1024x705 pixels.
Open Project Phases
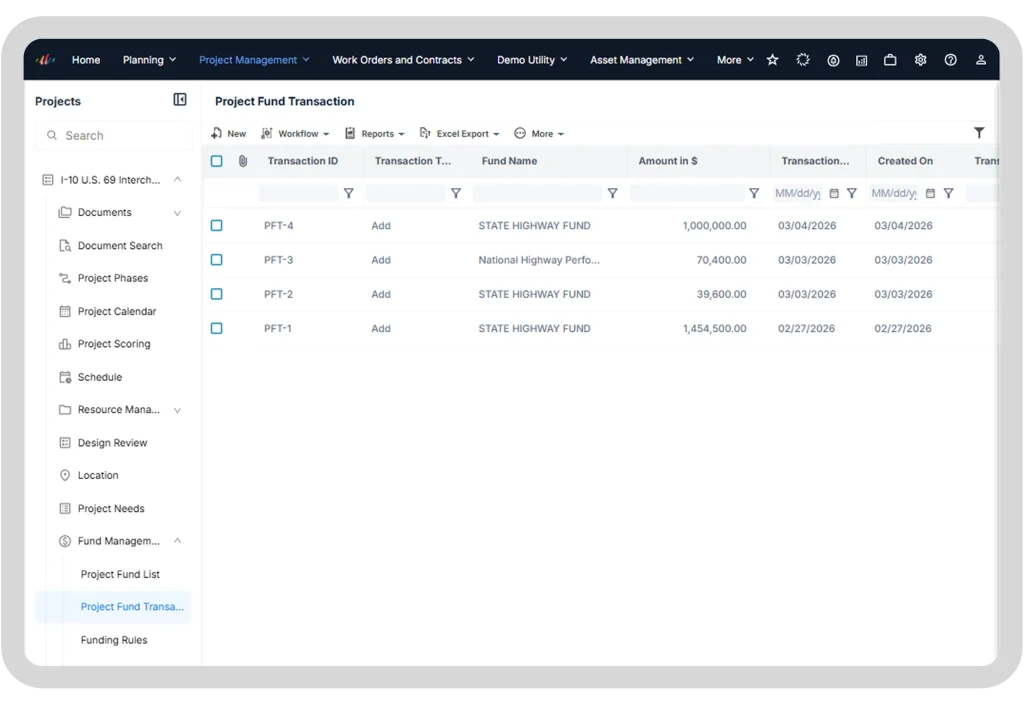pyautogui.click(x=113, y=279)
